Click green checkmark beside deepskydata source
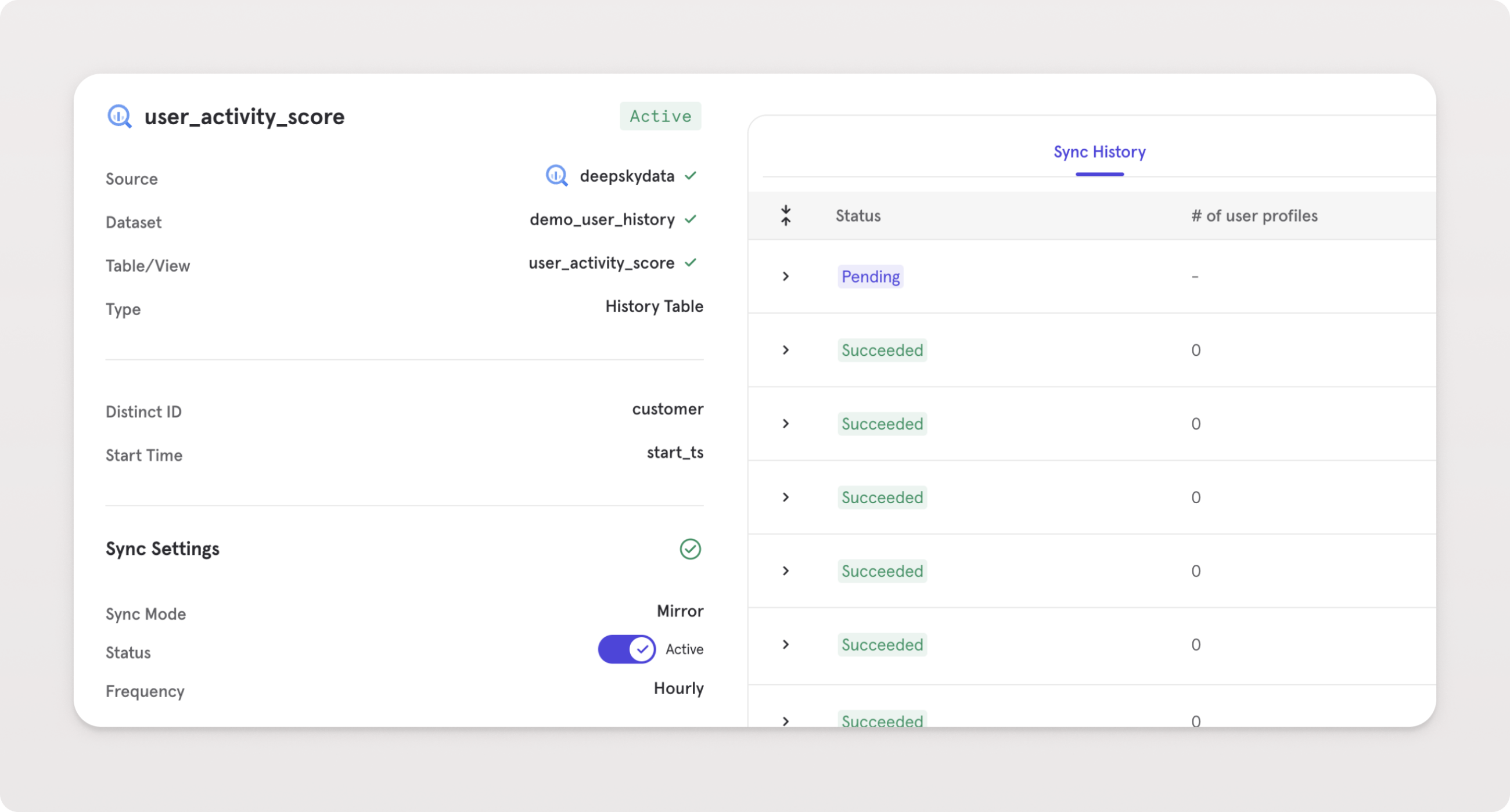This screenshot has height=812, width=1510. [x=691, y=176]
